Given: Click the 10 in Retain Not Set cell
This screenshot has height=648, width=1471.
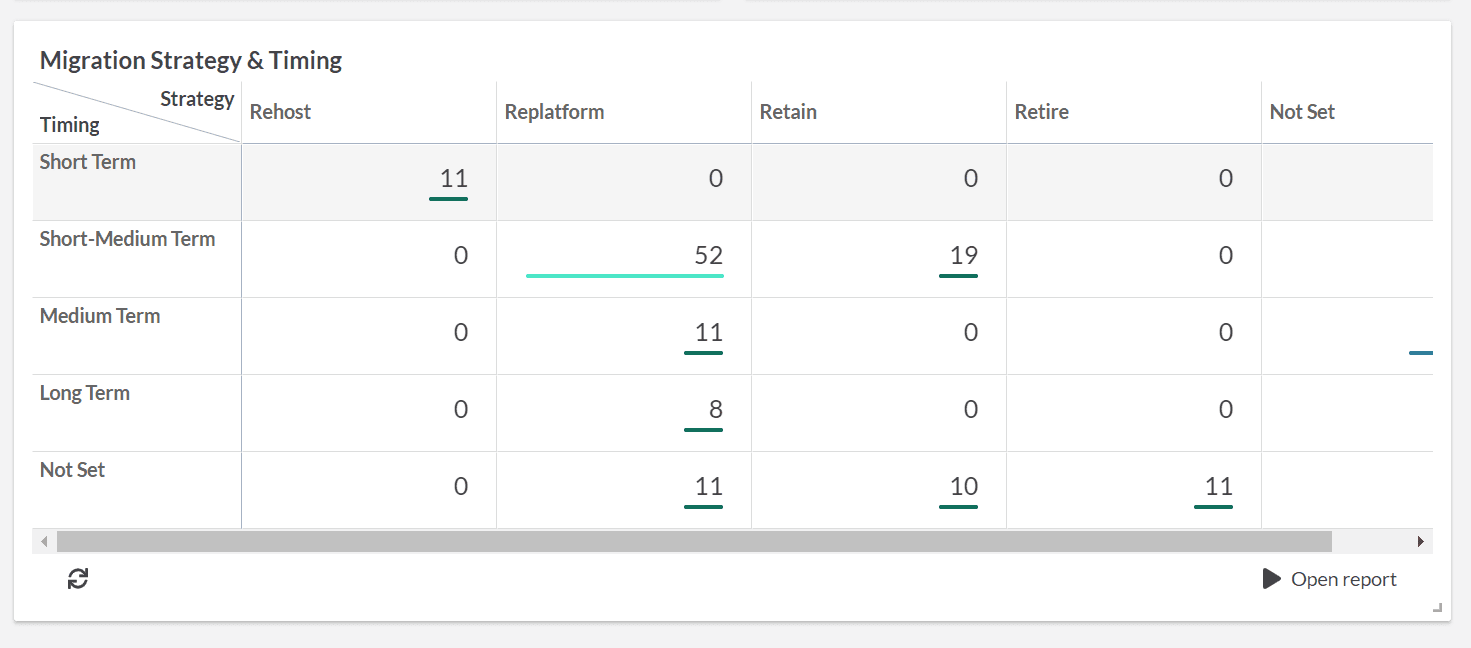Looking at the screenshot, I should 963,487.
